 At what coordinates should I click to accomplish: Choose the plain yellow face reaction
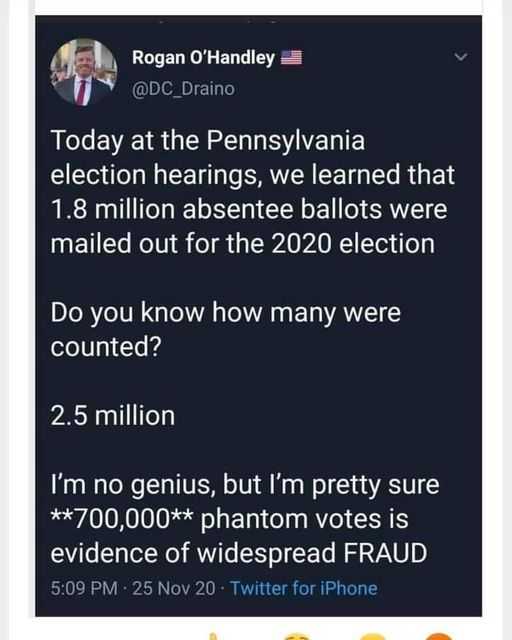(371, 637)
